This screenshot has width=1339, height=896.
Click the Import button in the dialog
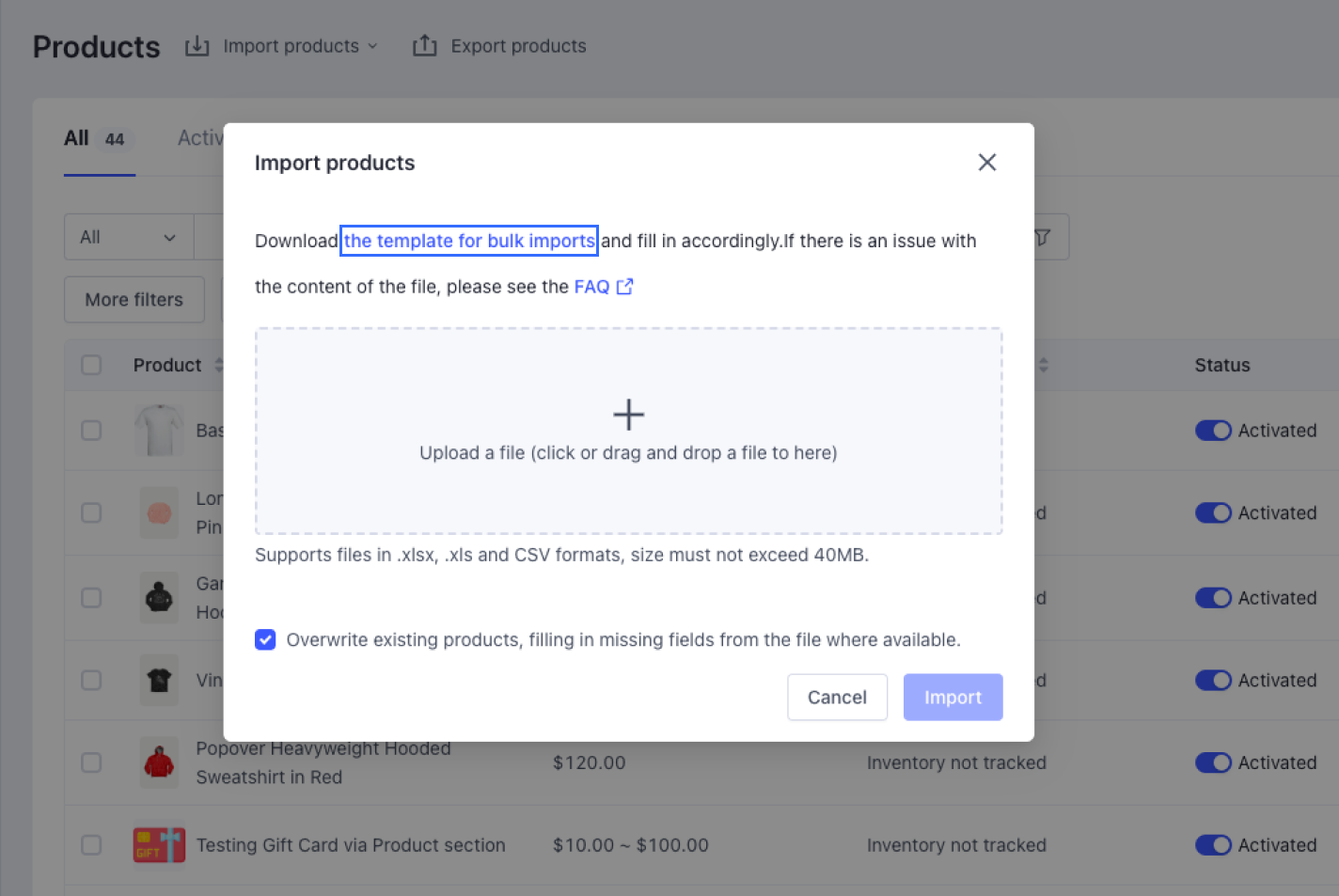tap(952, 697)
